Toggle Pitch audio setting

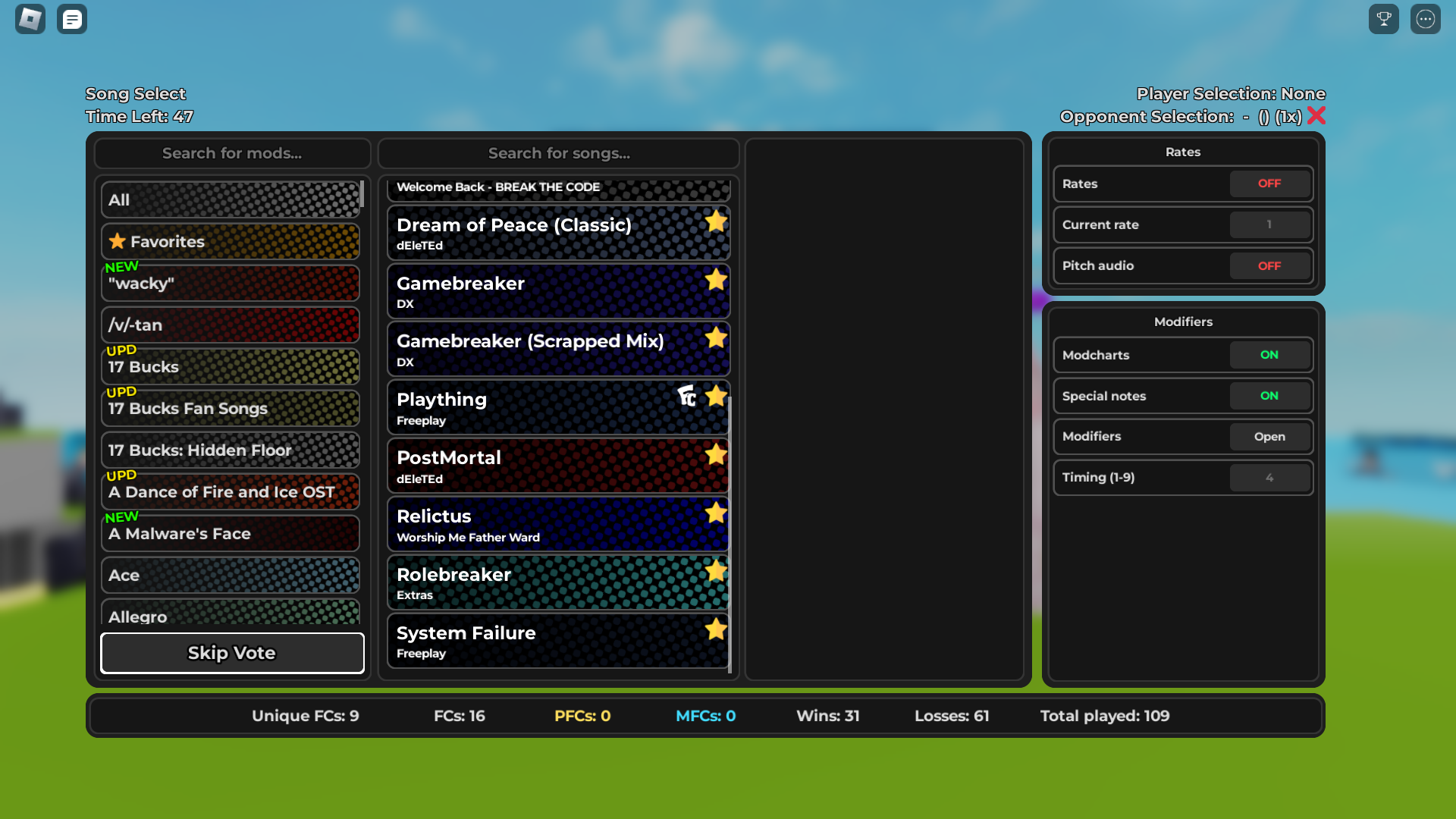1269,266
